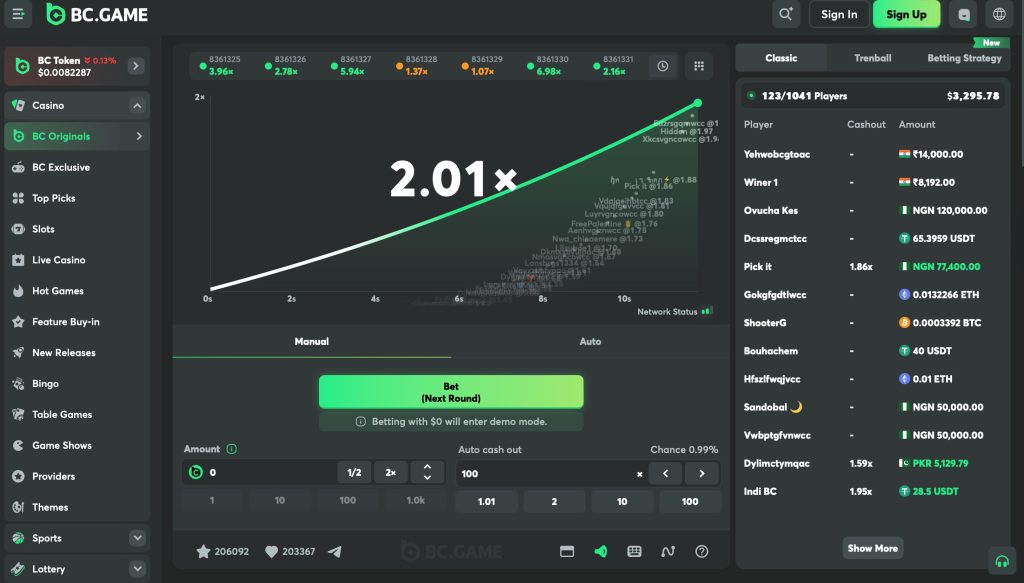Collapse the Casino section chevron
The height and width of the screenshot is (583, 1024).
tap(137, 105)
